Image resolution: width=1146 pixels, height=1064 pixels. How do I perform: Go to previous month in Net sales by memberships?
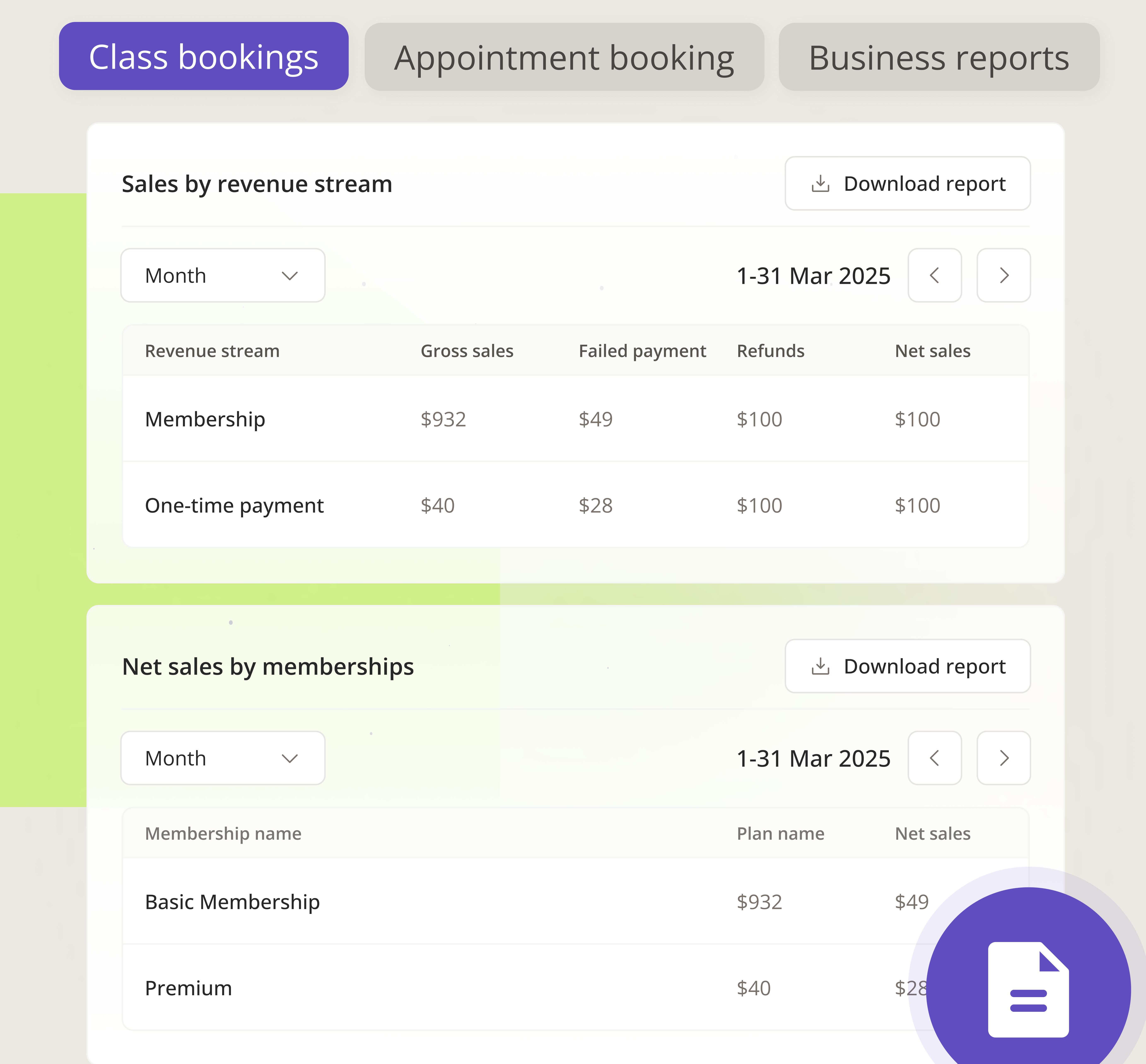934,758
